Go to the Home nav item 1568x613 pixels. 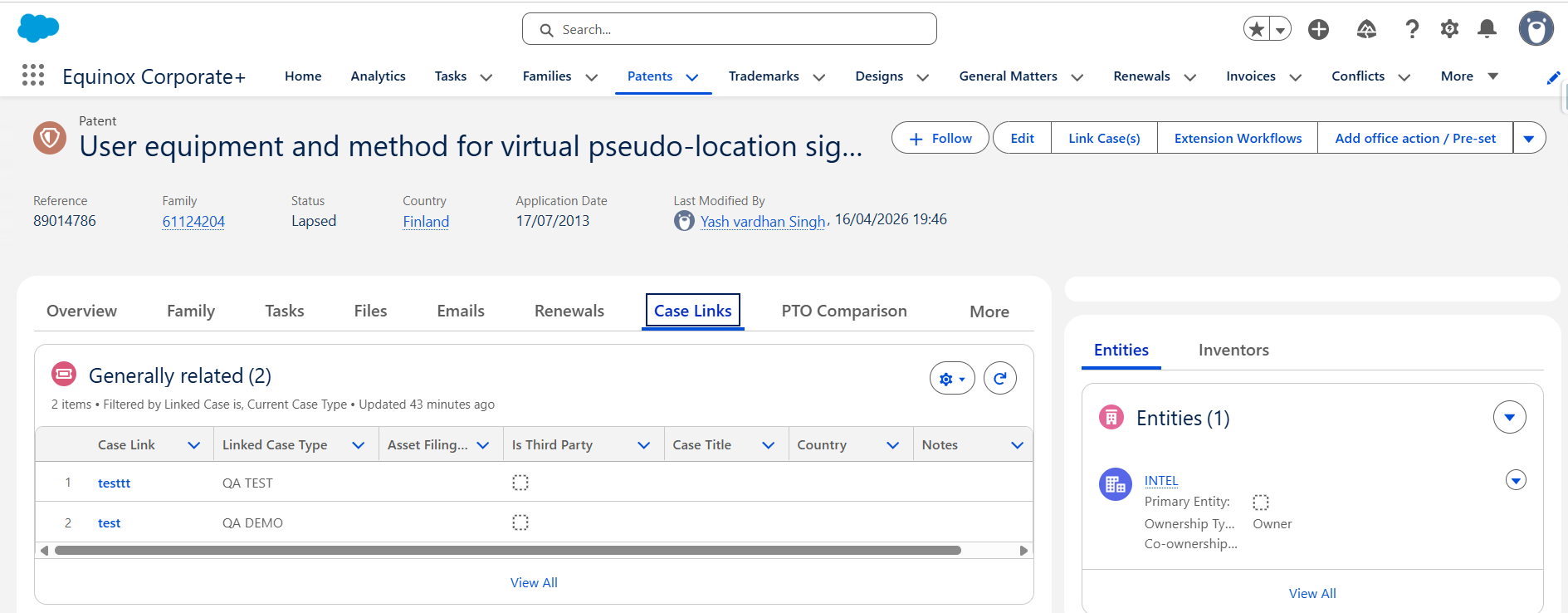303,76
